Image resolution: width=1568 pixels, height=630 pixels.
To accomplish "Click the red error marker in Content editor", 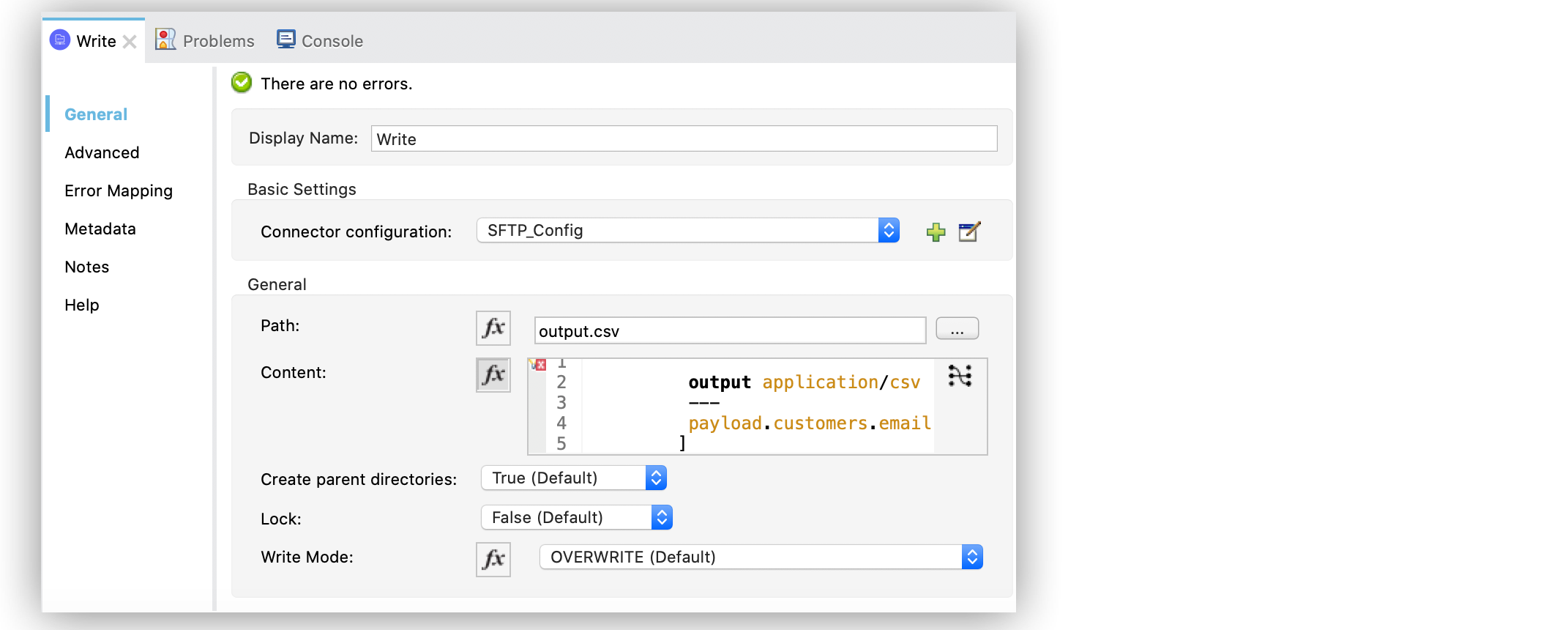I will (x=540, y=365).
